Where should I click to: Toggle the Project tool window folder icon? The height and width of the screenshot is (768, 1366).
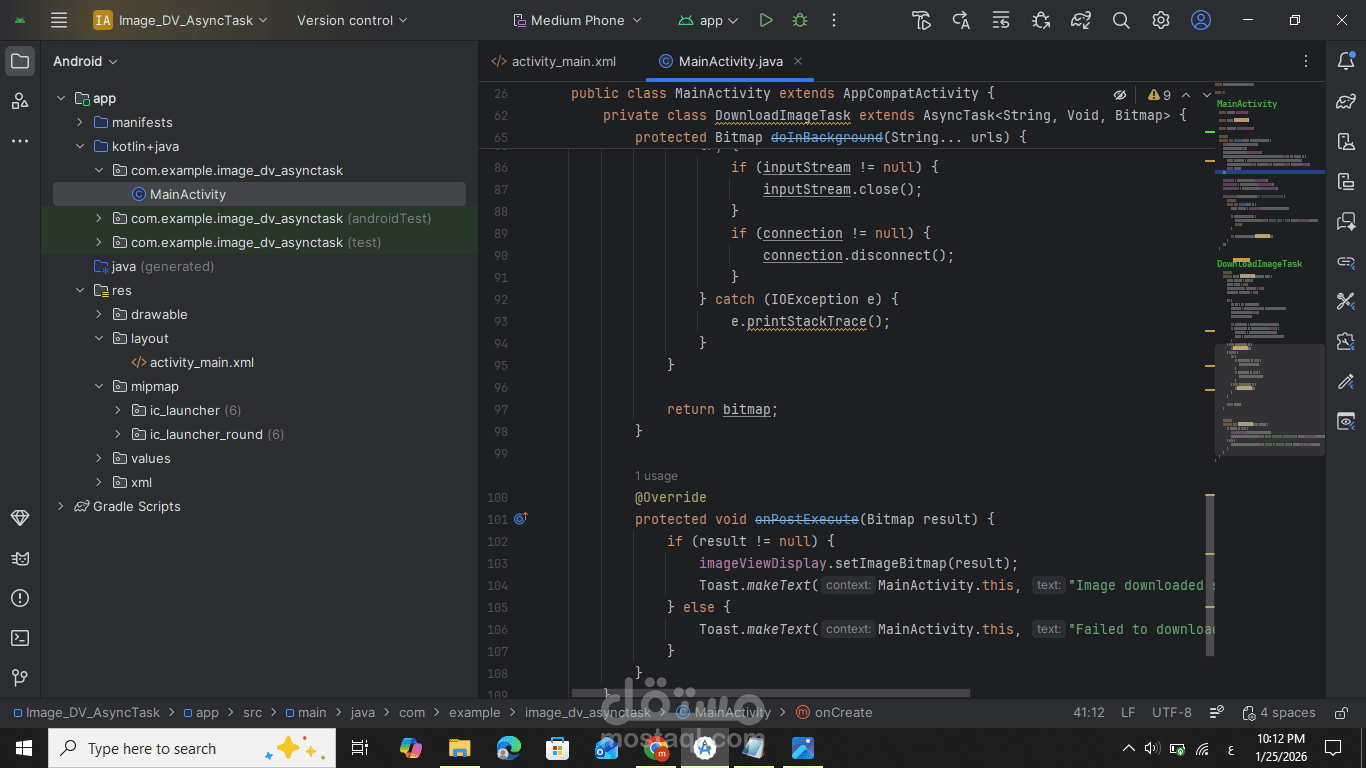(20, 61)
